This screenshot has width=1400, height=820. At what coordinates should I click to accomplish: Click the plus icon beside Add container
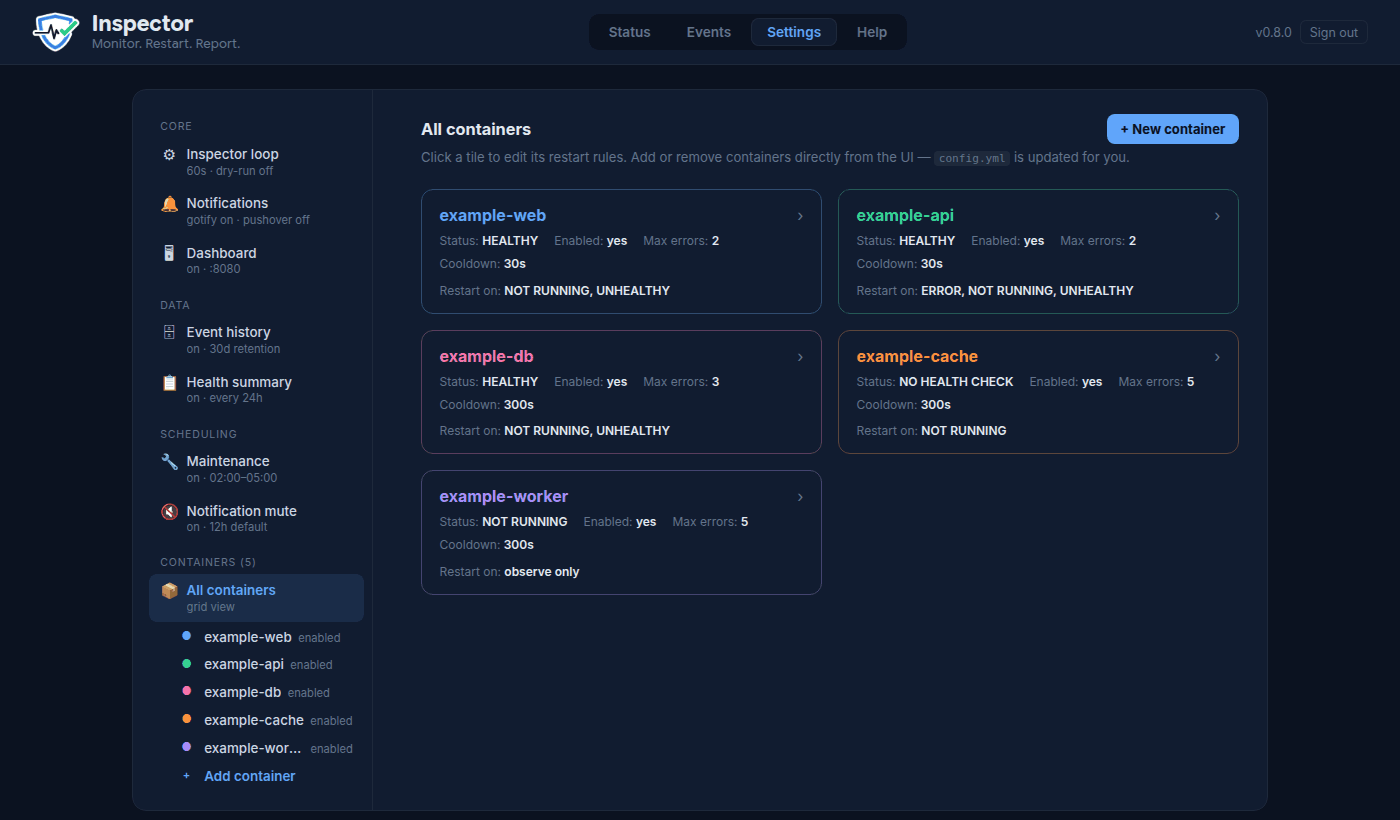(186, 776)
